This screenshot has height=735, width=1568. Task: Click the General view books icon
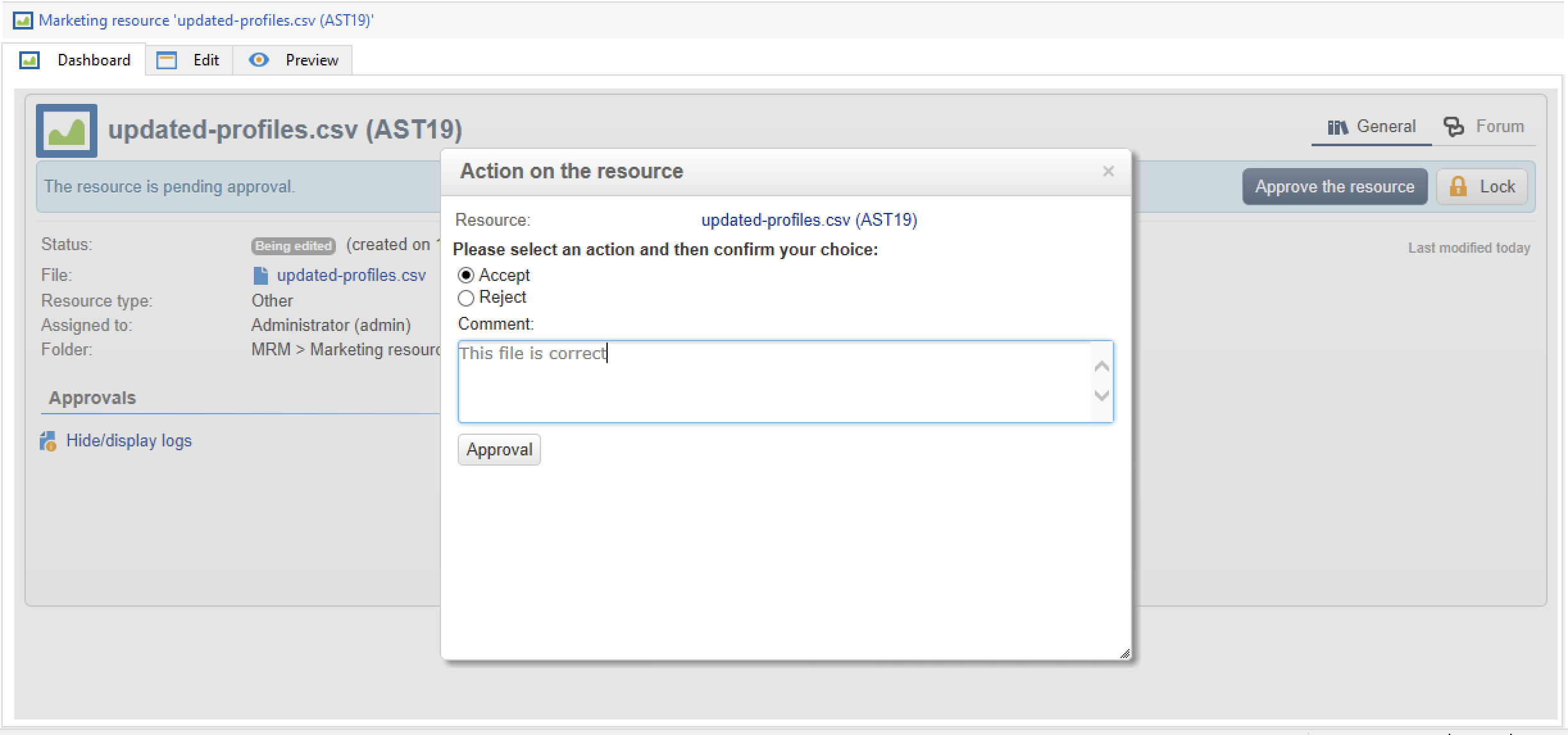(x=1337, y=127)
